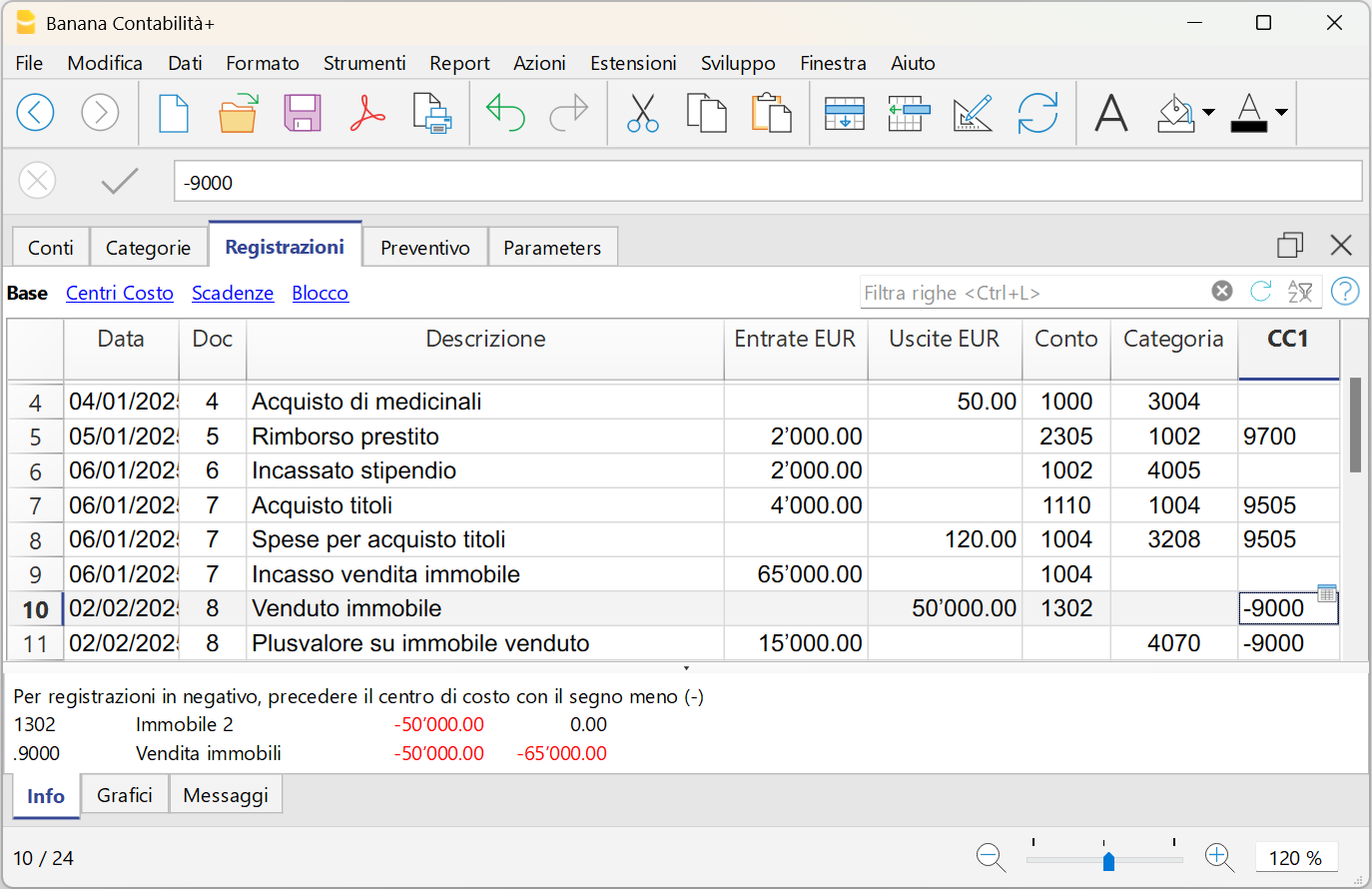The image size is (1372, 889).
Task: Open the Dati menu
Action: [185, 63]
